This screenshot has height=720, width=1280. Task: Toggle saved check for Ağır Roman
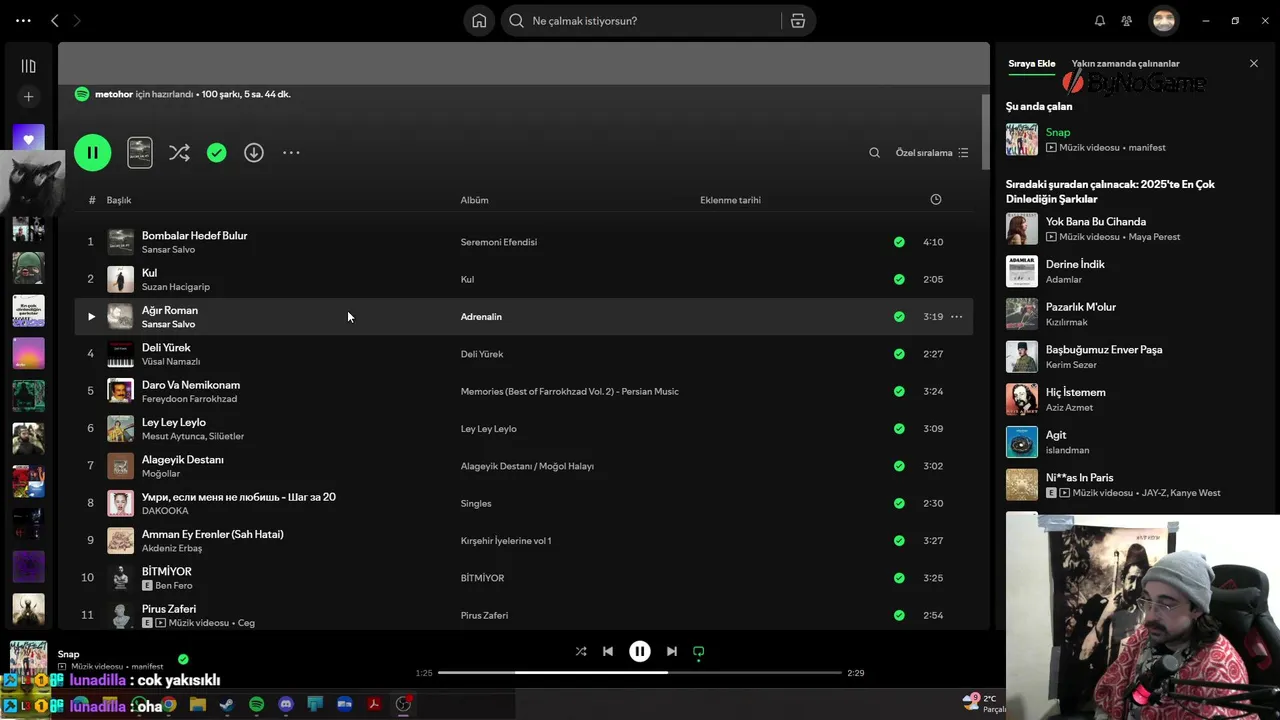coord(899,317)
